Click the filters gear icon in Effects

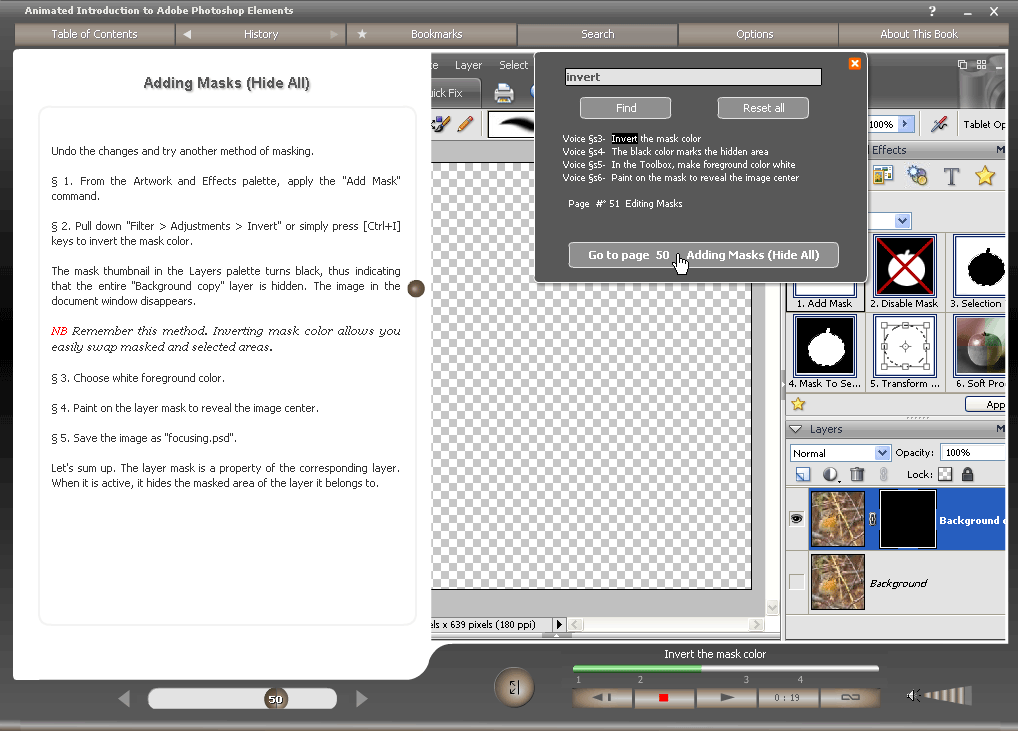pyautogui.click(x=917, y=176)
